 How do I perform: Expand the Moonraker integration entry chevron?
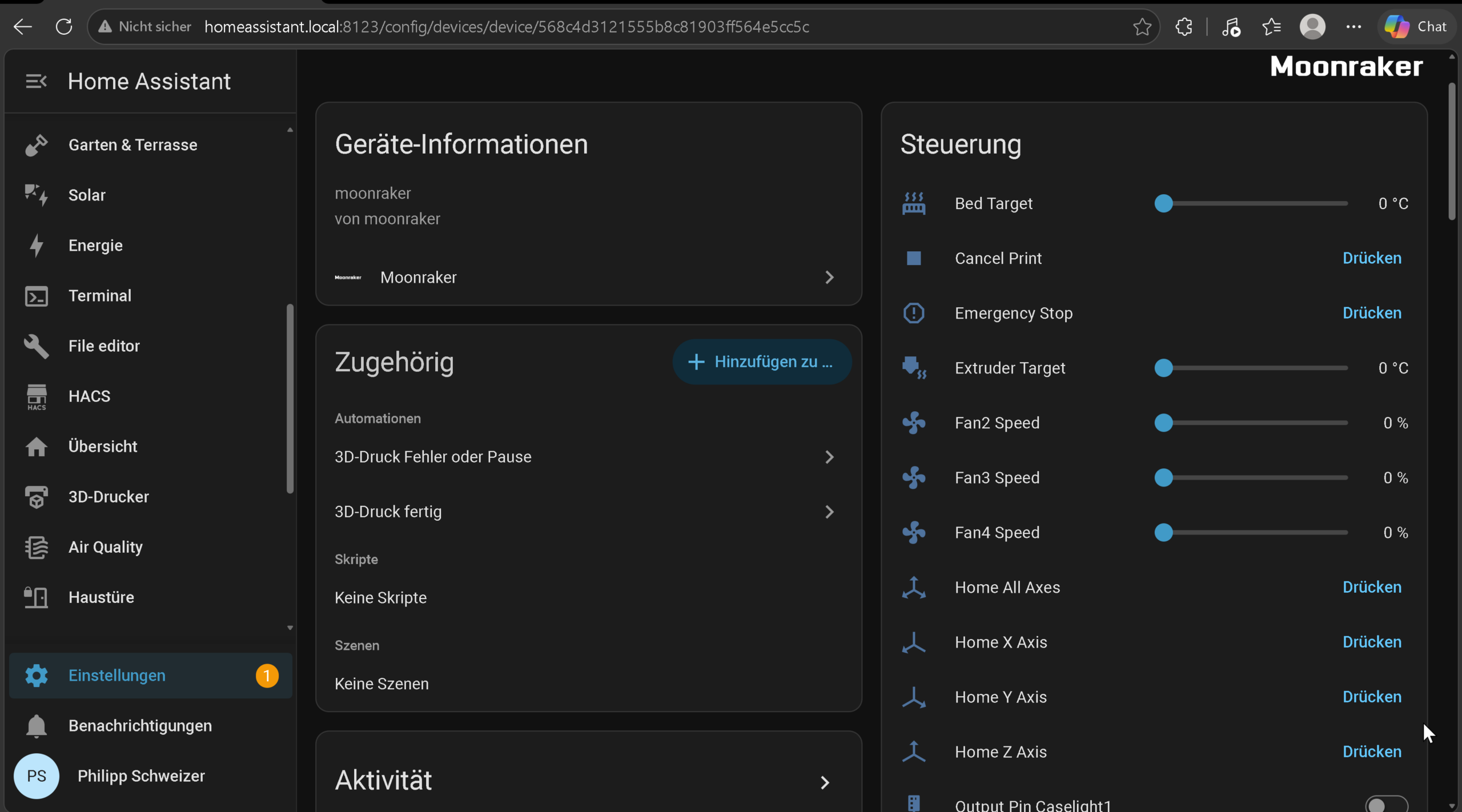(830, 278)
